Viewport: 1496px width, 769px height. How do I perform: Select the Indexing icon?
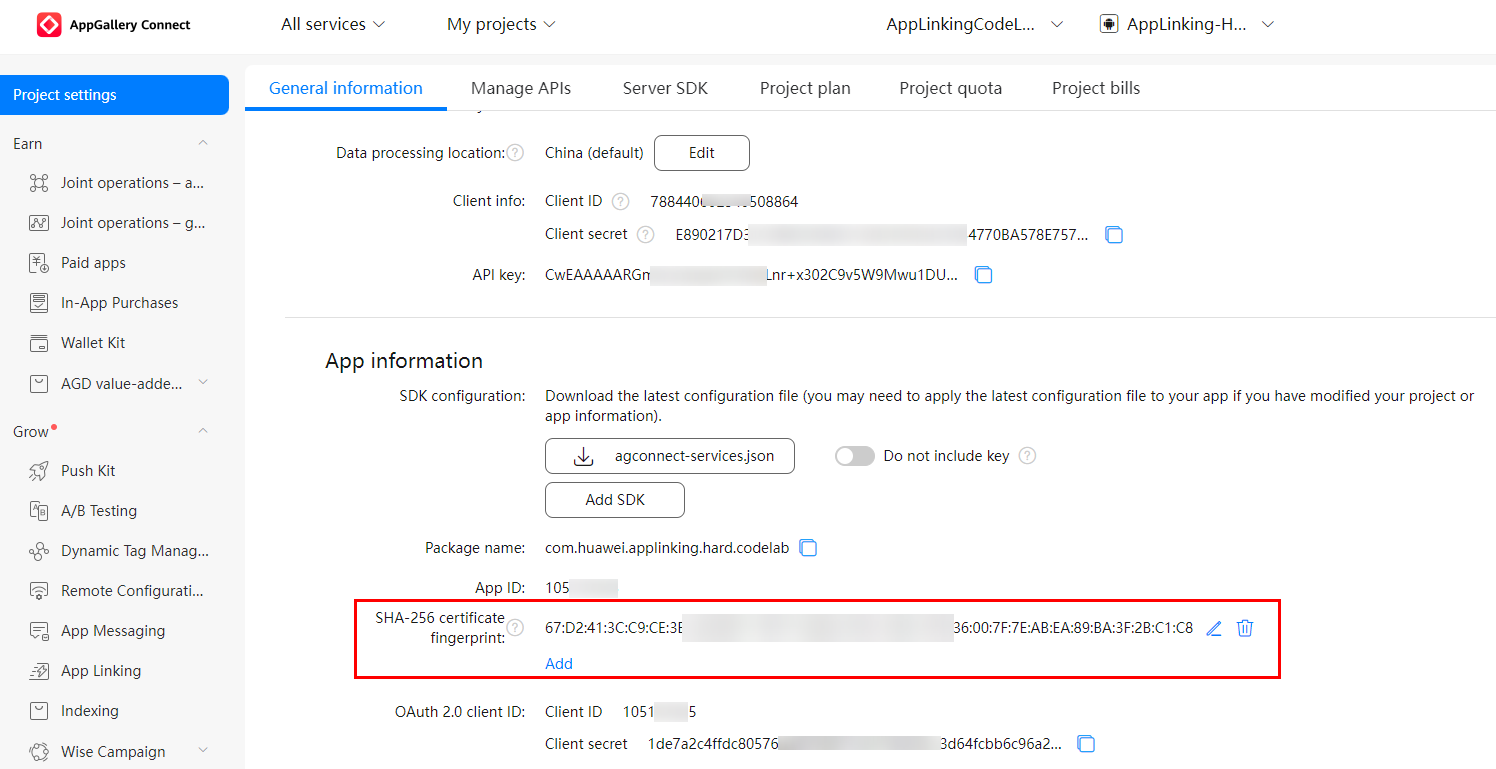pyautogui.click(x=39, y=711)
